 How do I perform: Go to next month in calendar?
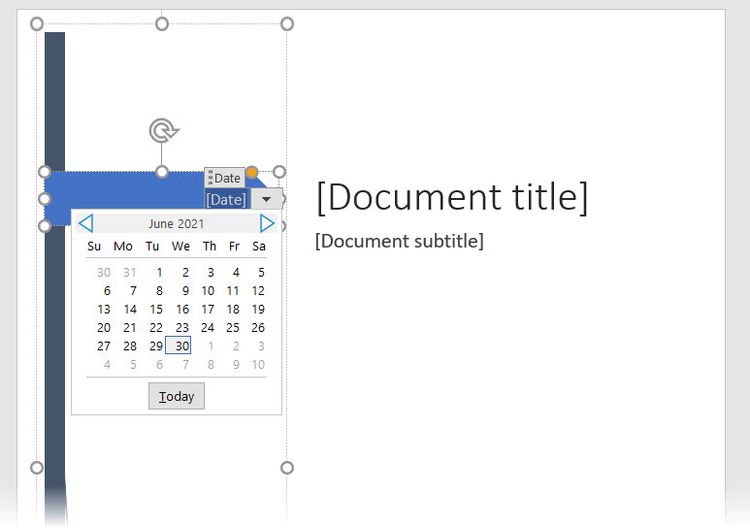click(267, 223)
